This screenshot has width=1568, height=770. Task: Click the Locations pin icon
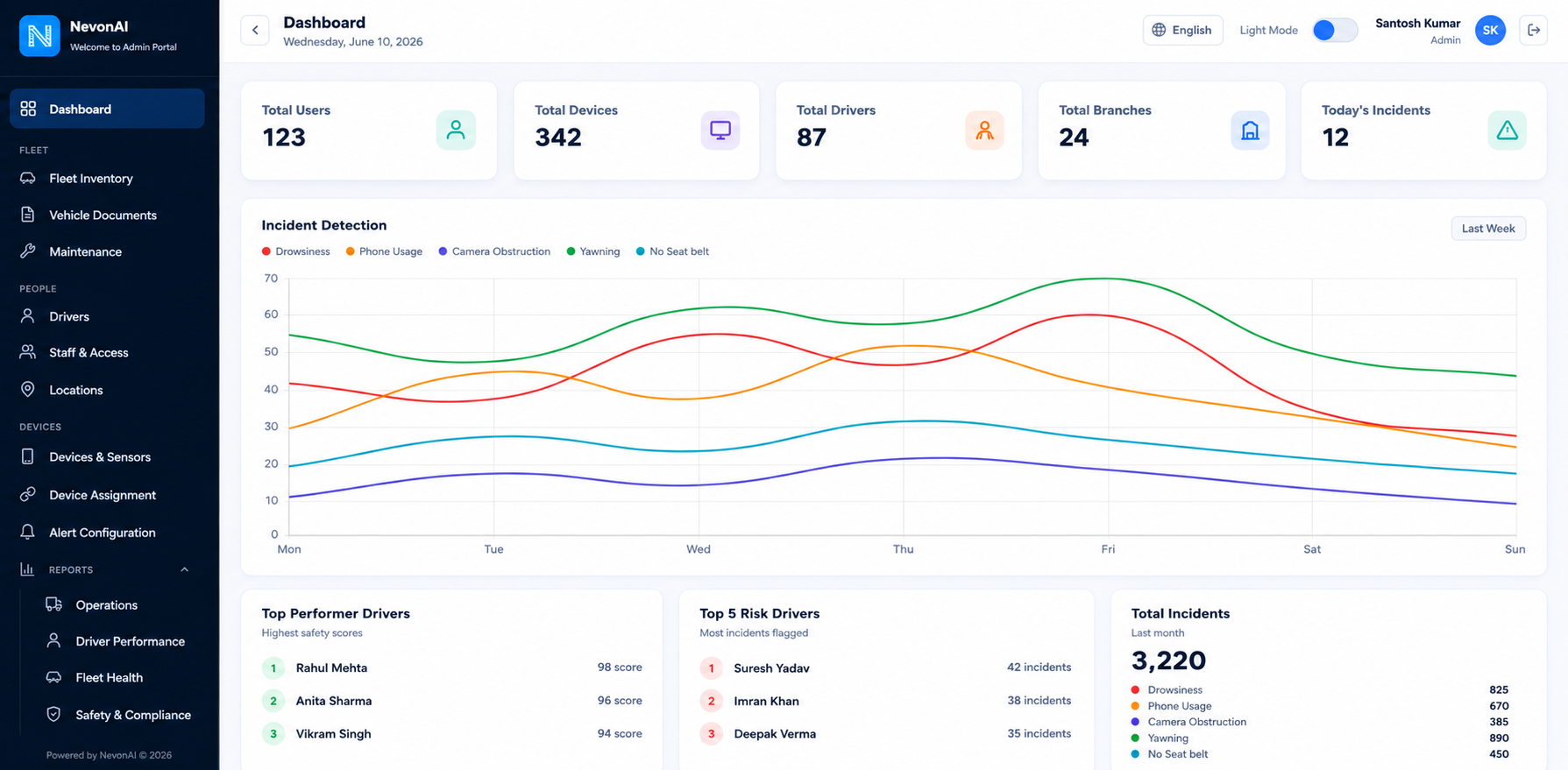tap(28, 390)
